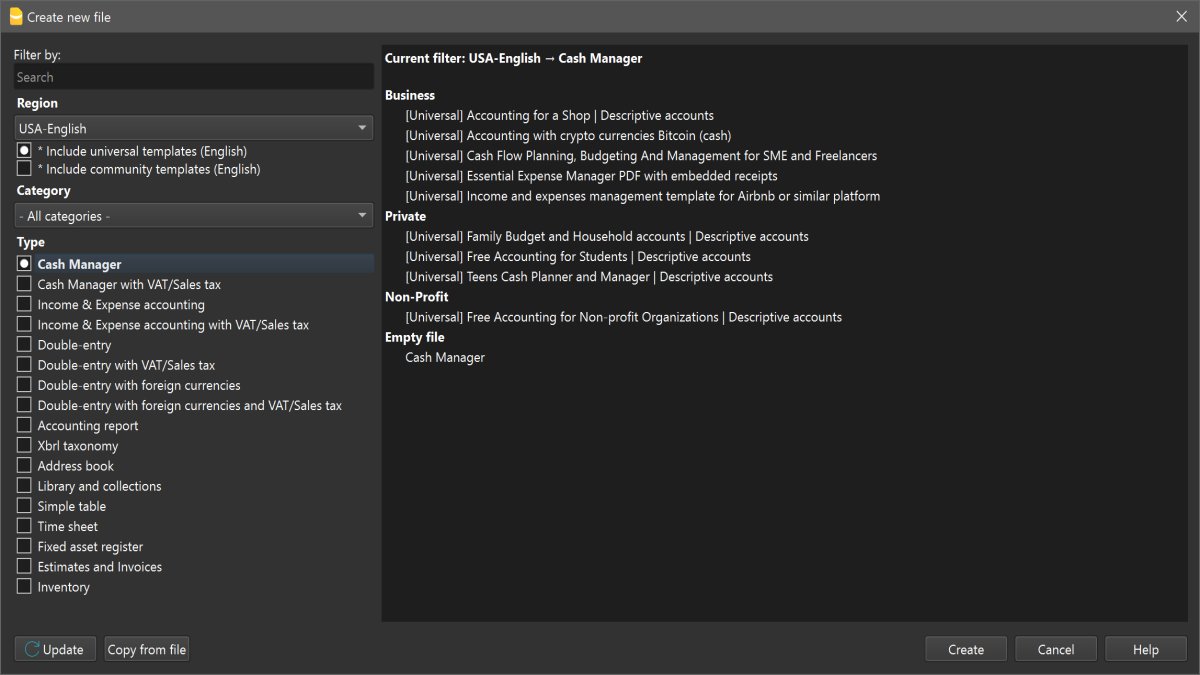Image resolution: width=1200 pixels, height=675 pixels.
Task: Check the Double-entry type checkbox
Action: point(25,345)
